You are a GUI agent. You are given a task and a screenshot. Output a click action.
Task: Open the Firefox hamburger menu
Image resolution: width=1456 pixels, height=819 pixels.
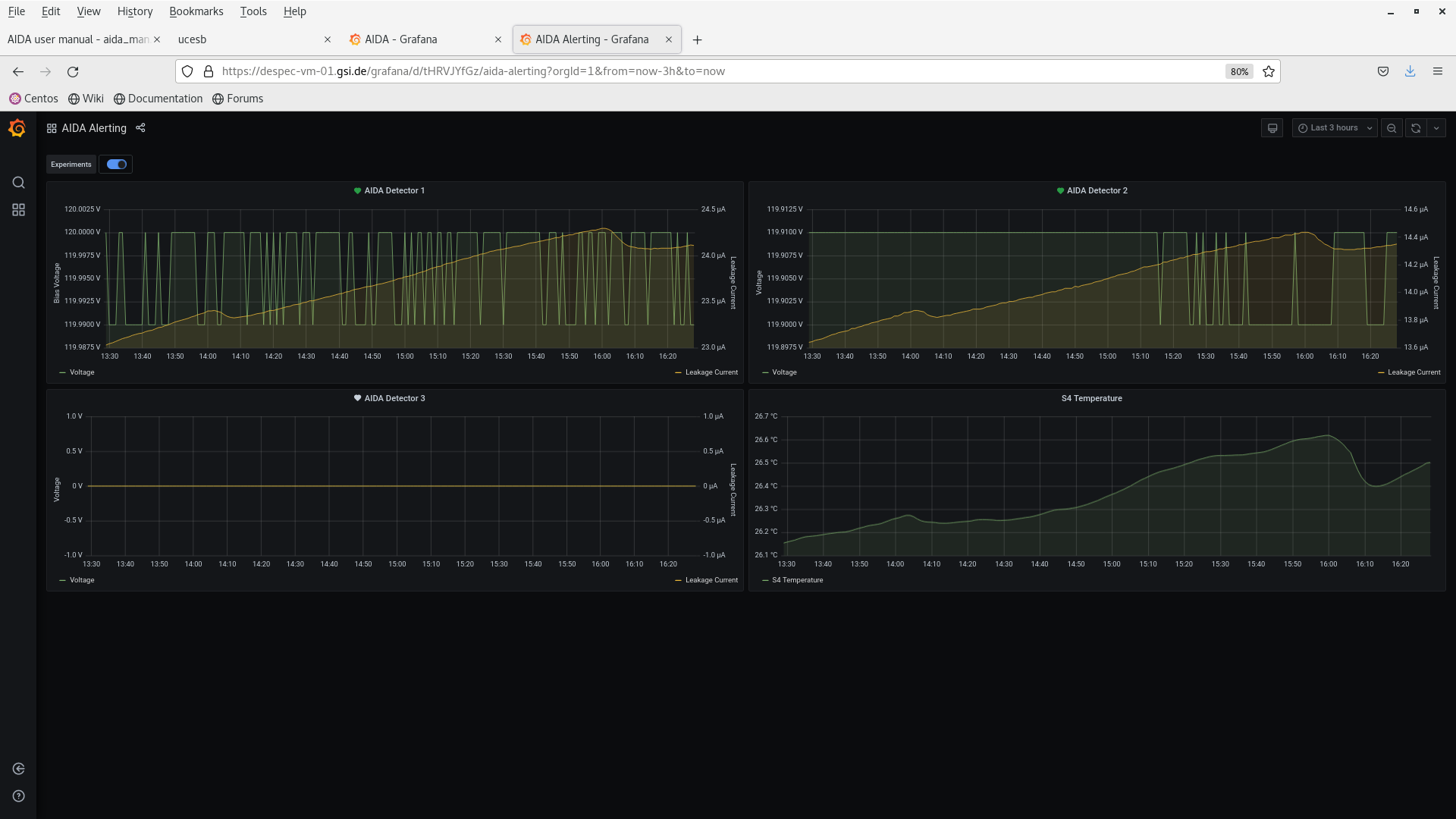pyautogui.click(x=1438, y=71)
